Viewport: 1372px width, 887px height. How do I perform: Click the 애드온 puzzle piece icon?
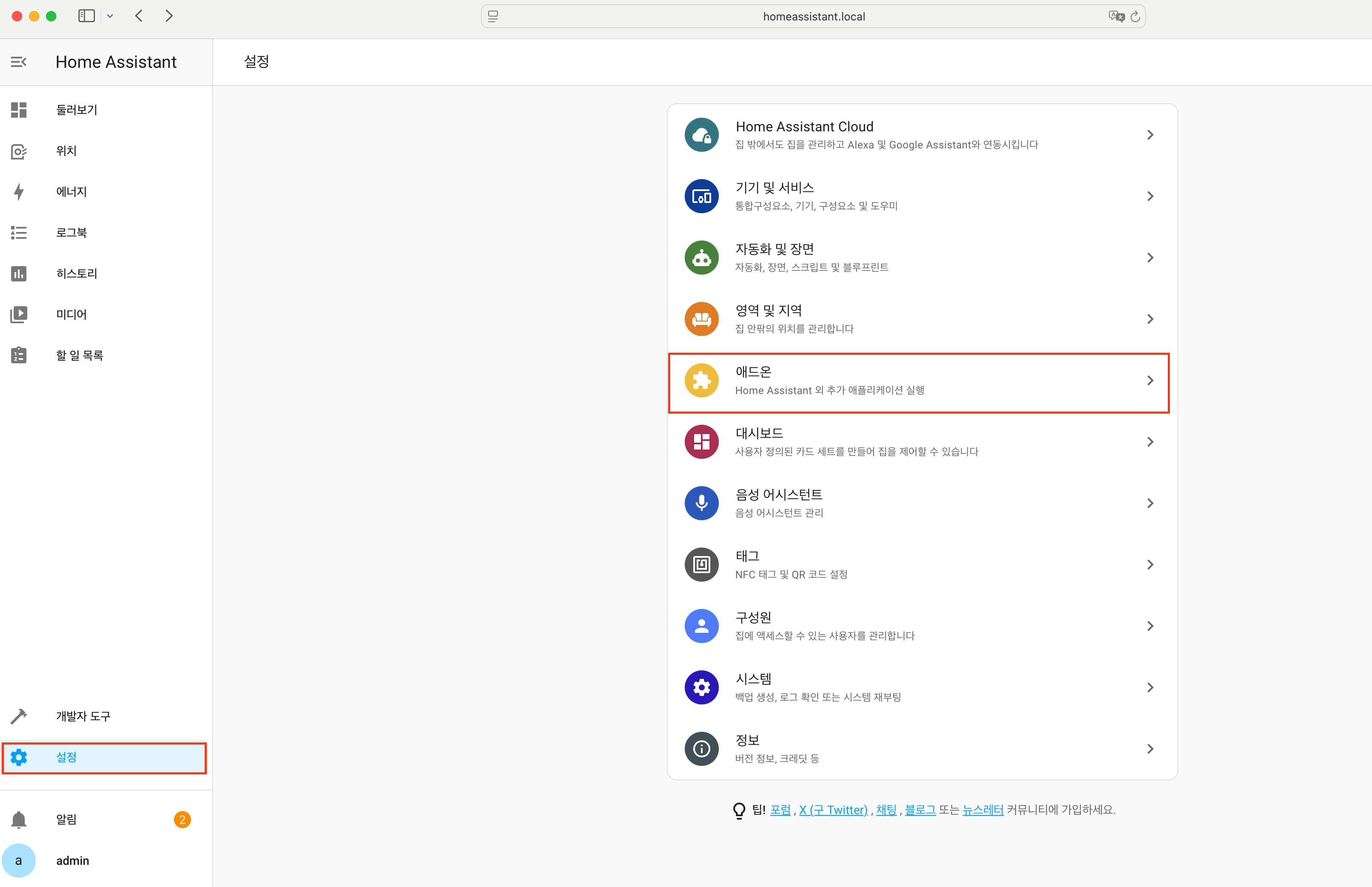coord(701,381)
